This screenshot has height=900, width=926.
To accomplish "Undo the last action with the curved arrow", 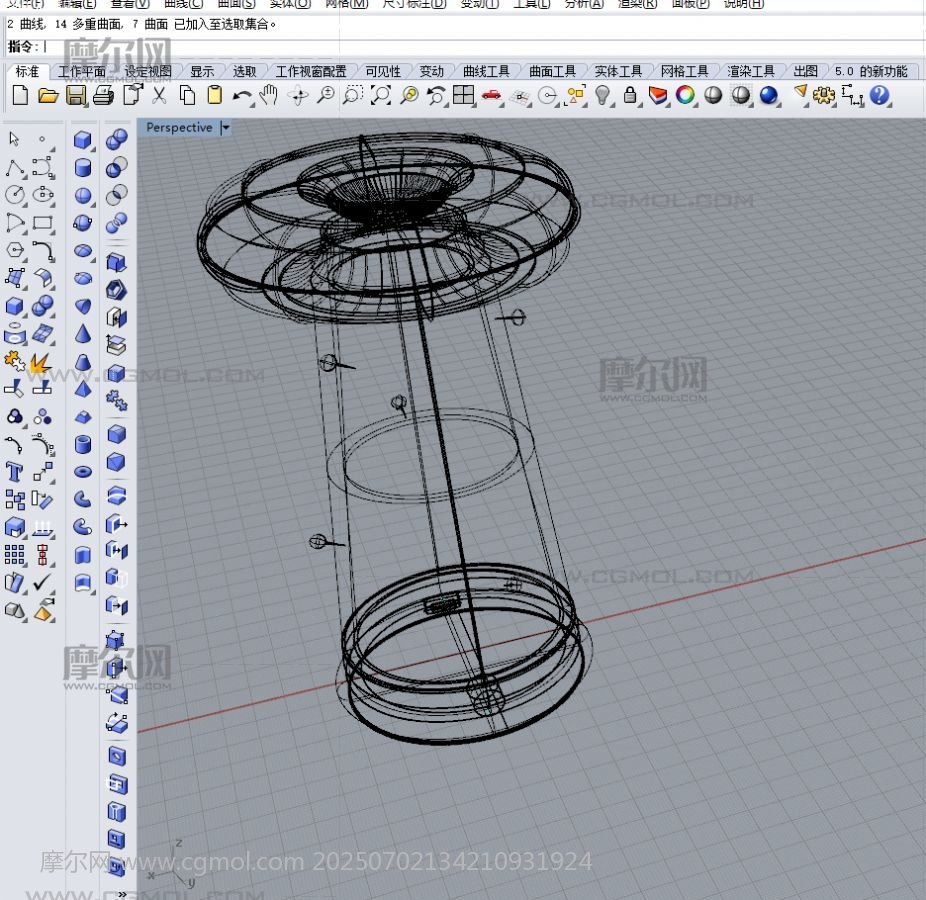I will click(242, 95).
